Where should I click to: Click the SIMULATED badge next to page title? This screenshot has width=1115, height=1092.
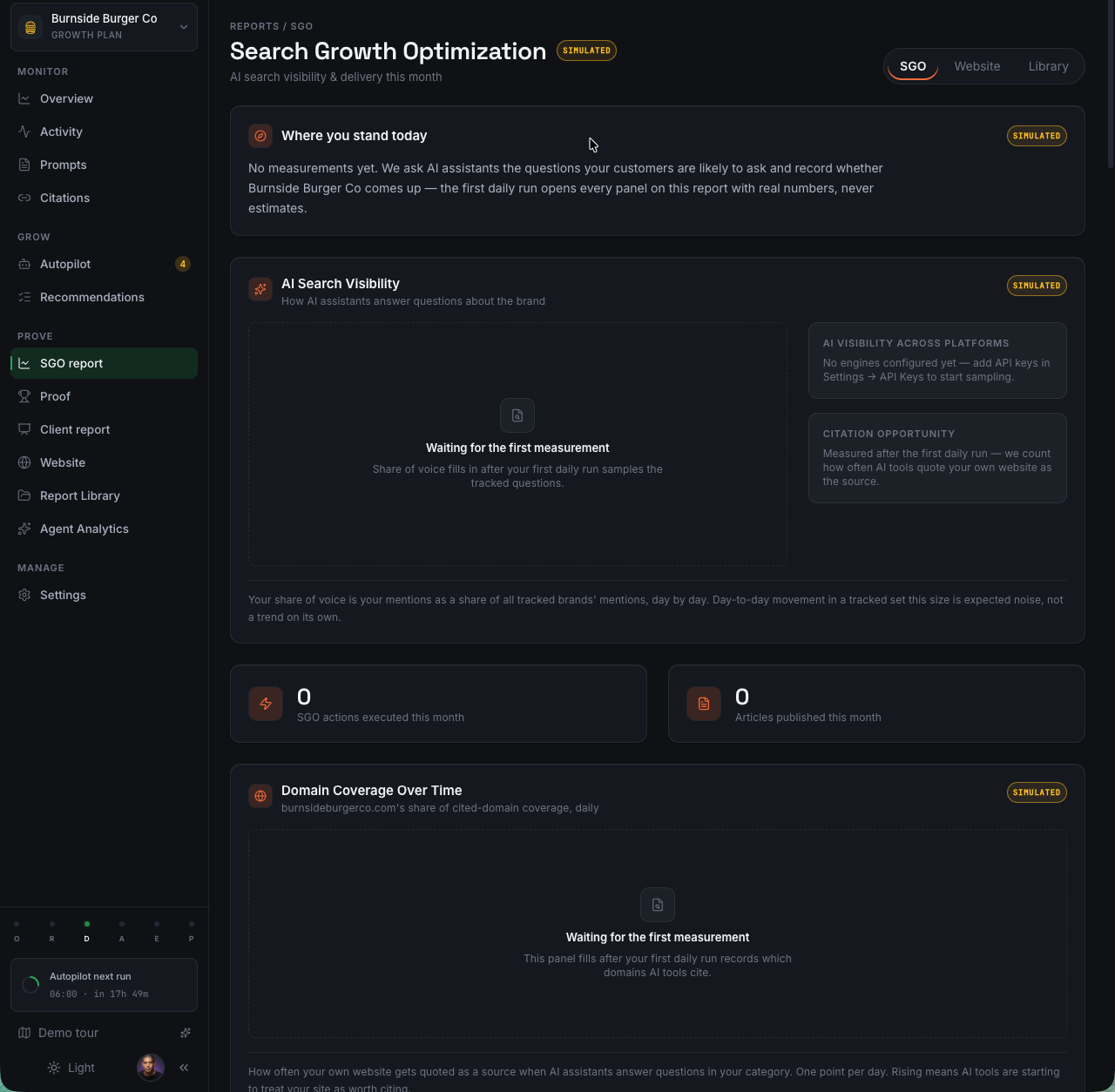click(x=586, y=51)
